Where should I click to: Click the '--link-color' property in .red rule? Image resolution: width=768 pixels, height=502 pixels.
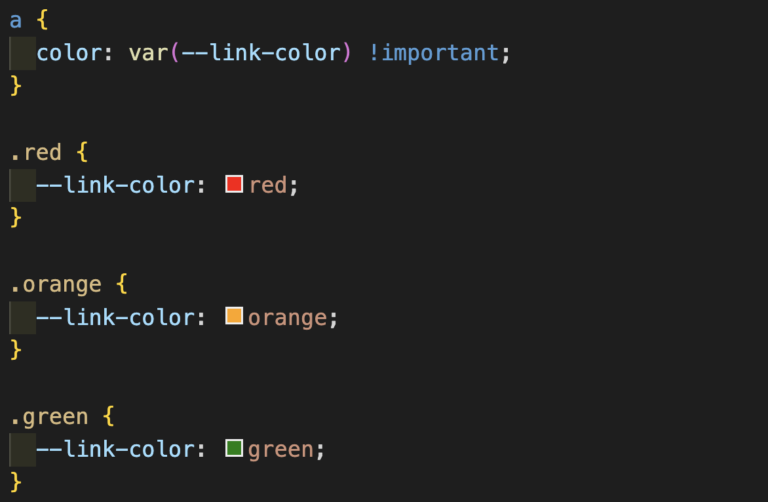pos(116,185)
